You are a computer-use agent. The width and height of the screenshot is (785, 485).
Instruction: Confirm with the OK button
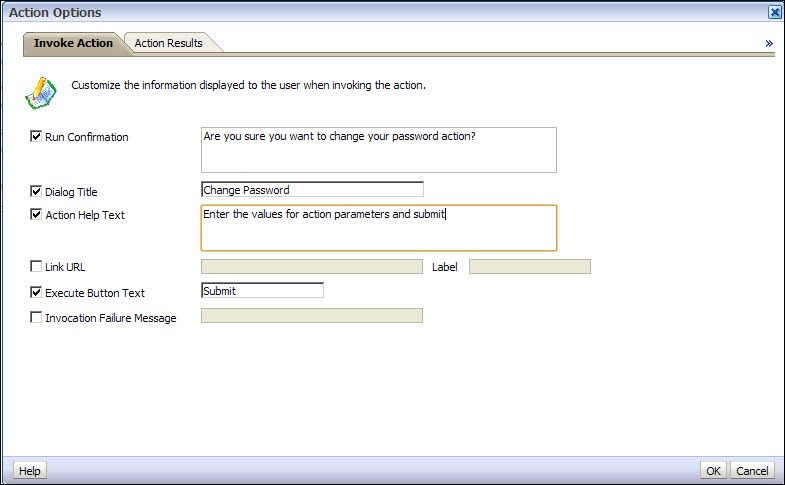click(713, 470)
